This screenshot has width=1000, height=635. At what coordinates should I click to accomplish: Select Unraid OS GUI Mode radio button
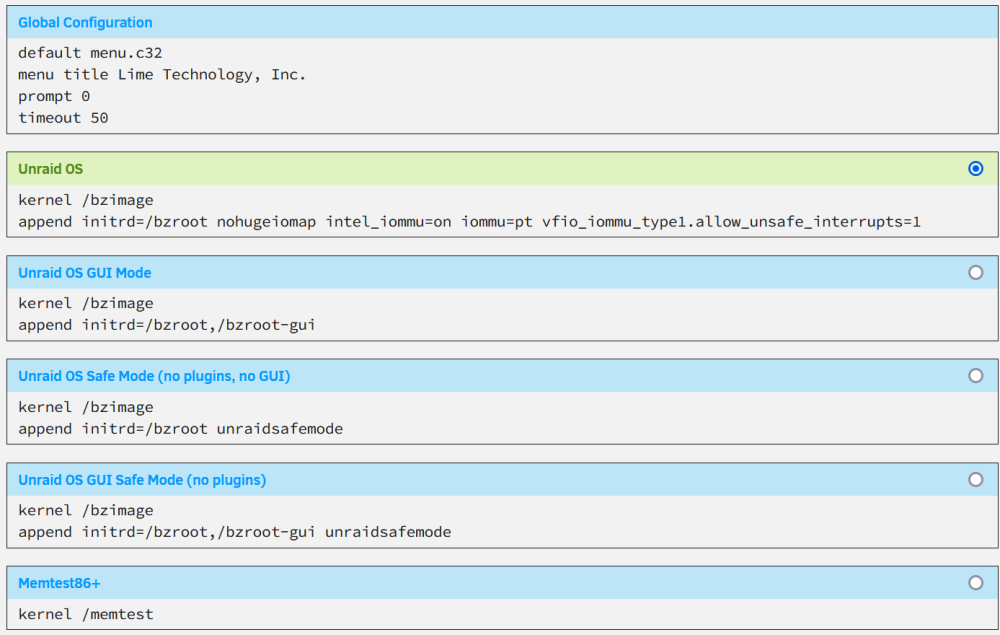click(975, 272)
